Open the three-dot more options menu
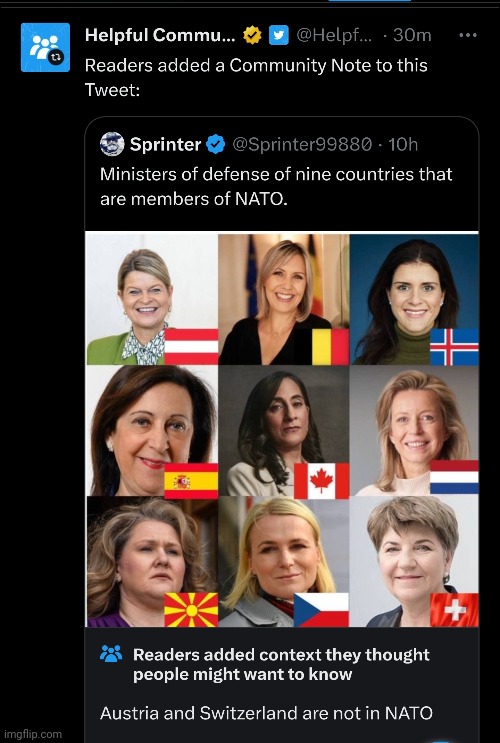 (x=468, y=35)
